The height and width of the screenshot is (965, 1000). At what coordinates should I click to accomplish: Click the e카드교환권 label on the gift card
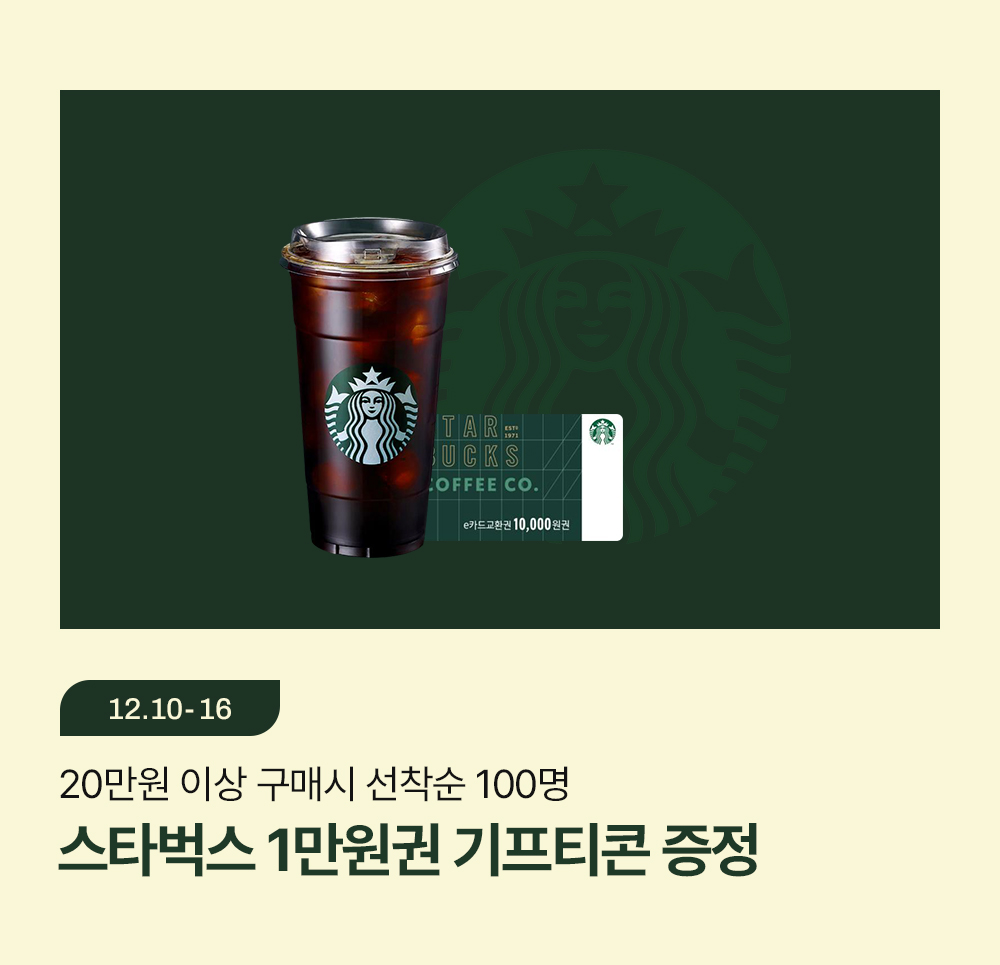click(x=487, y=525)
